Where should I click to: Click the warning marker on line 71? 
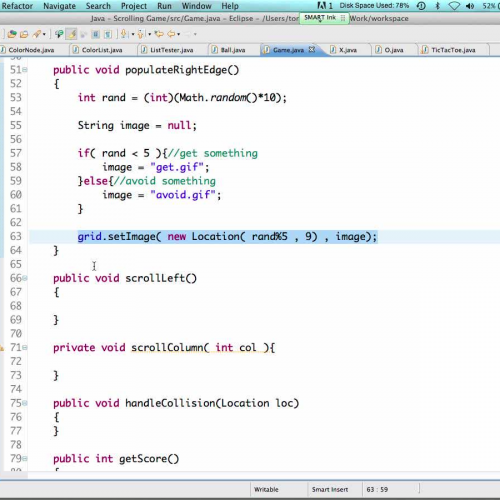click(2, 348)
